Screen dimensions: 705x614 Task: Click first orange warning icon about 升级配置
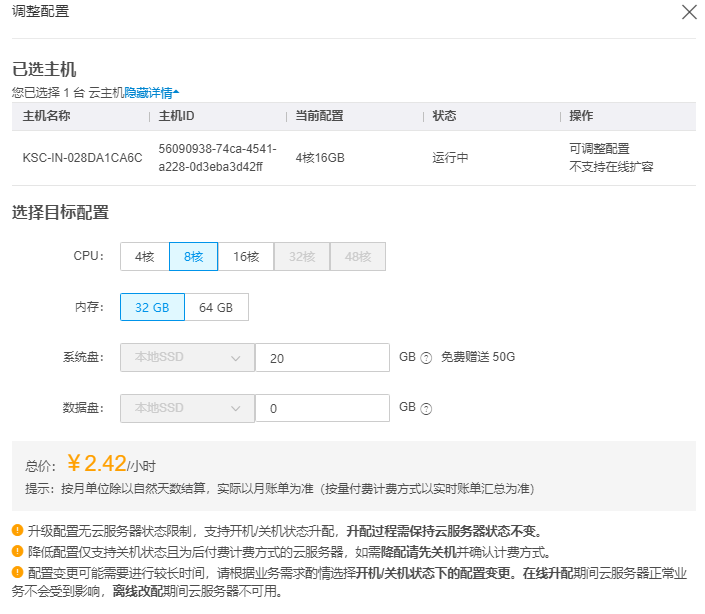pyautogui.click(x=17, y=530)
